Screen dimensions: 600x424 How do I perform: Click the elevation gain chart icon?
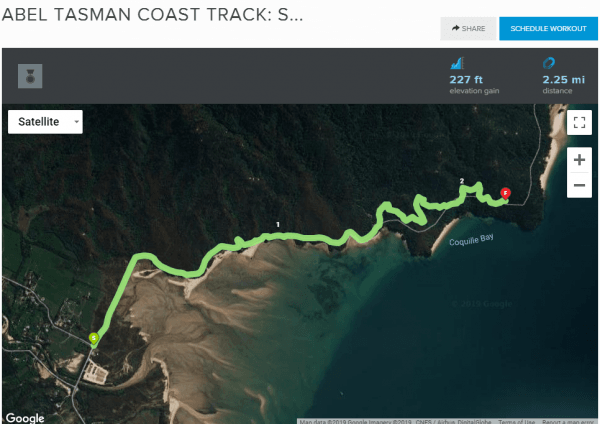click(457, 63)
